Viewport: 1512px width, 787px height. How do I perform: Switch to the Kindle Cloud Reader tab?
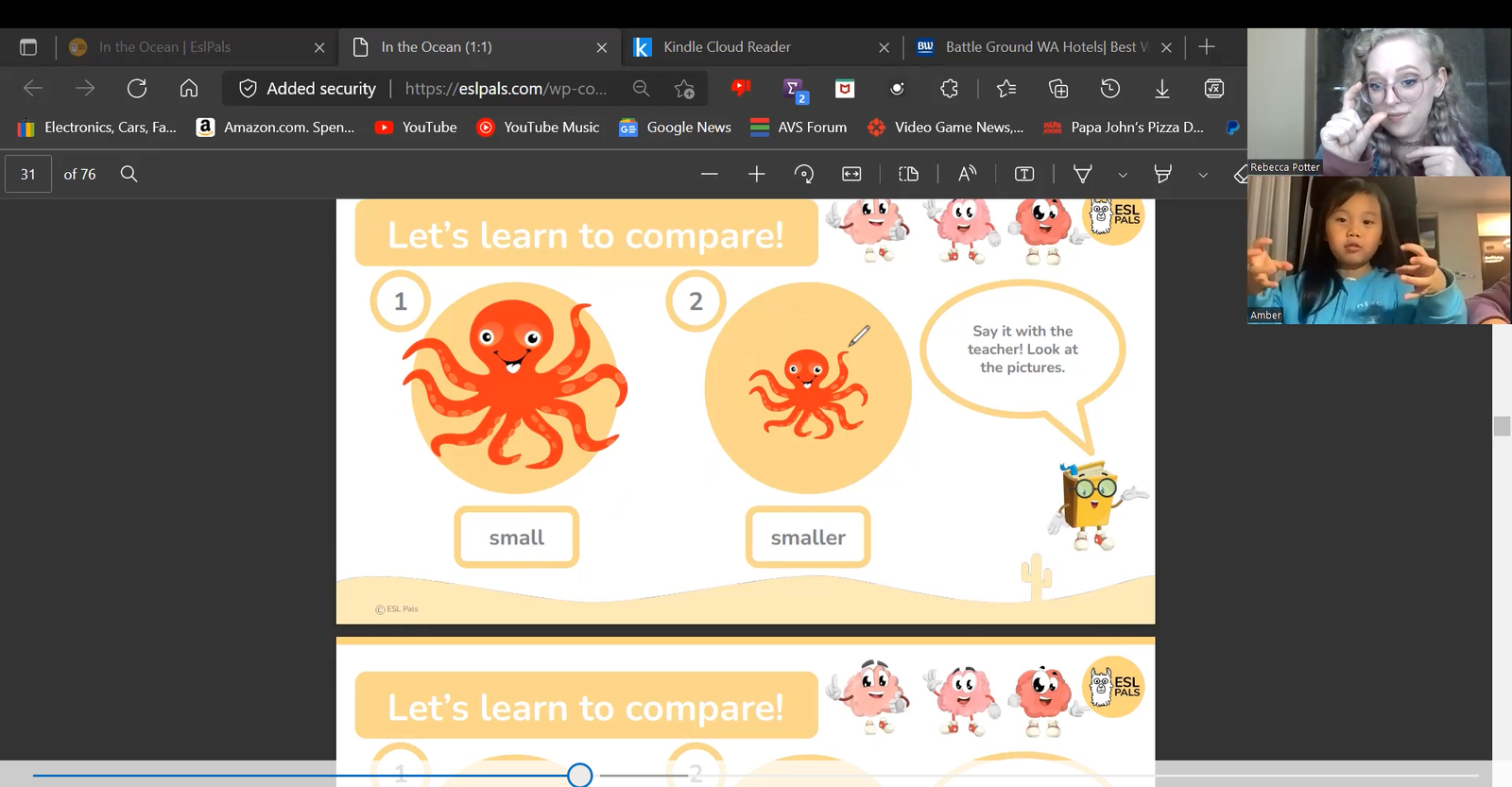(x=727, y=47)
